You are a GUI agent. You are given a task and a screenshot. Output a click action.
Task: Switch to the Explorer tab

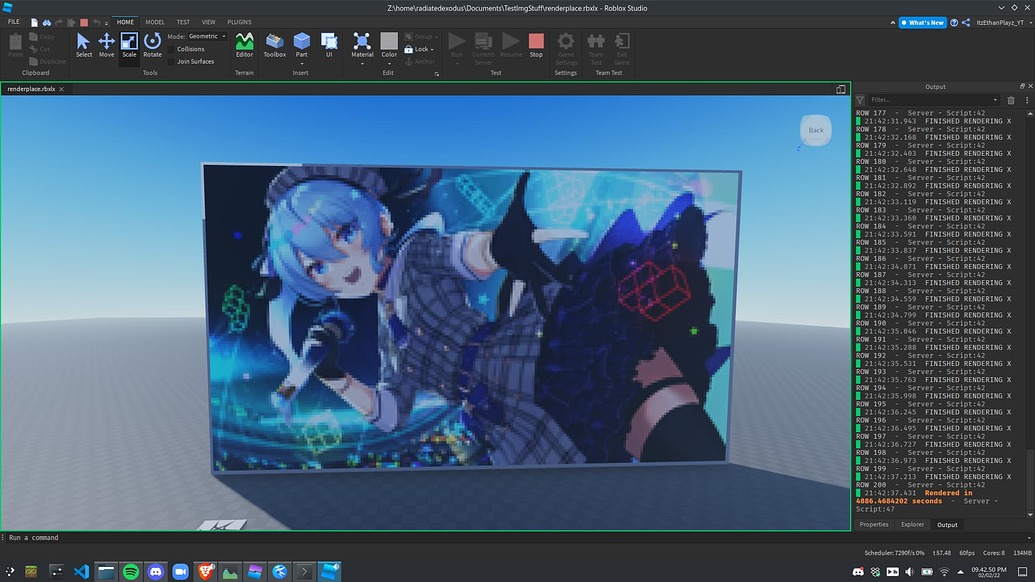[x=911, y=524]
